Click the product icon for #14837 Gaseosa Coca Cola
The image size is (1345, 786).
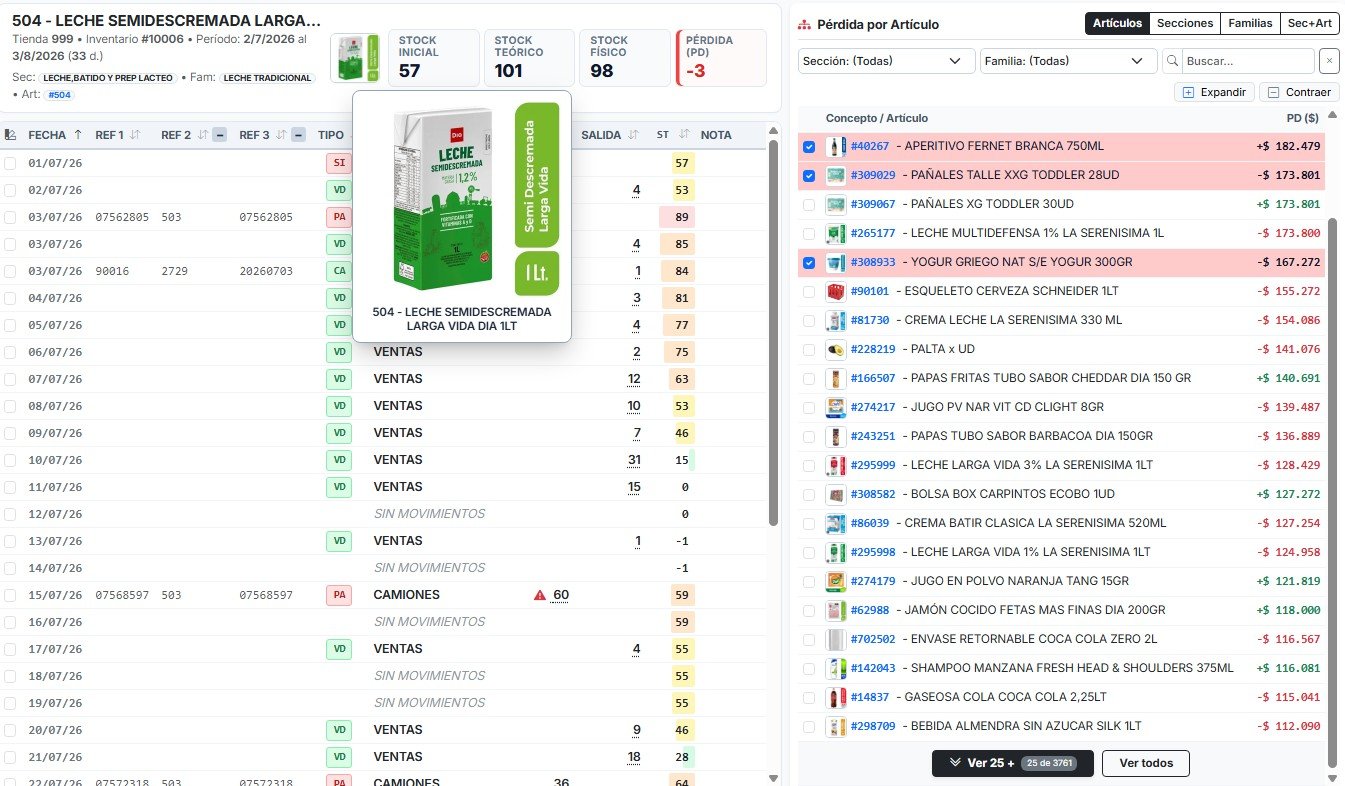click(836, 697)
